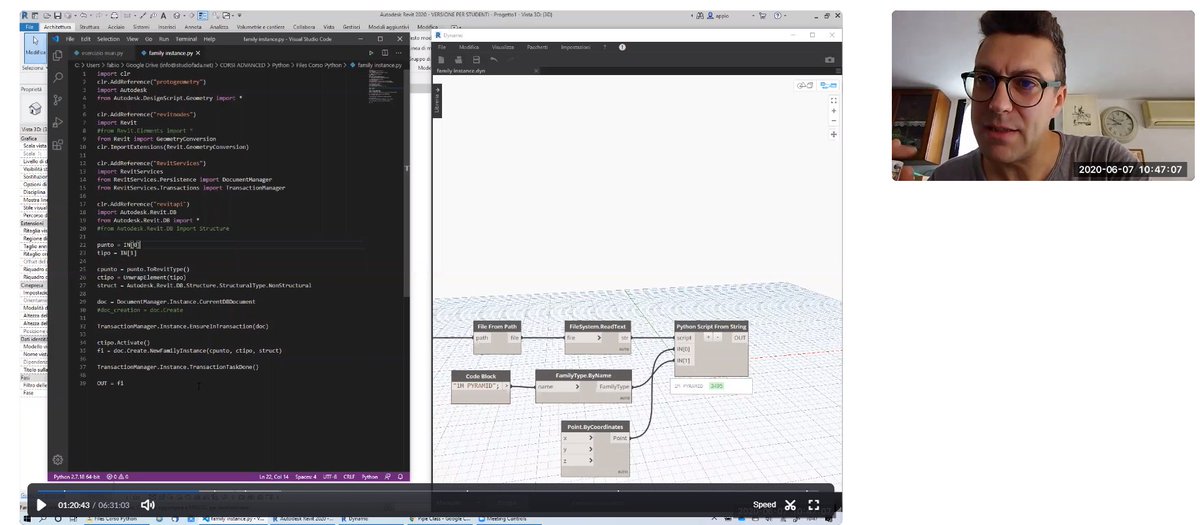
Task: Click Python language mode in status bar
Action: coord(369,477)
